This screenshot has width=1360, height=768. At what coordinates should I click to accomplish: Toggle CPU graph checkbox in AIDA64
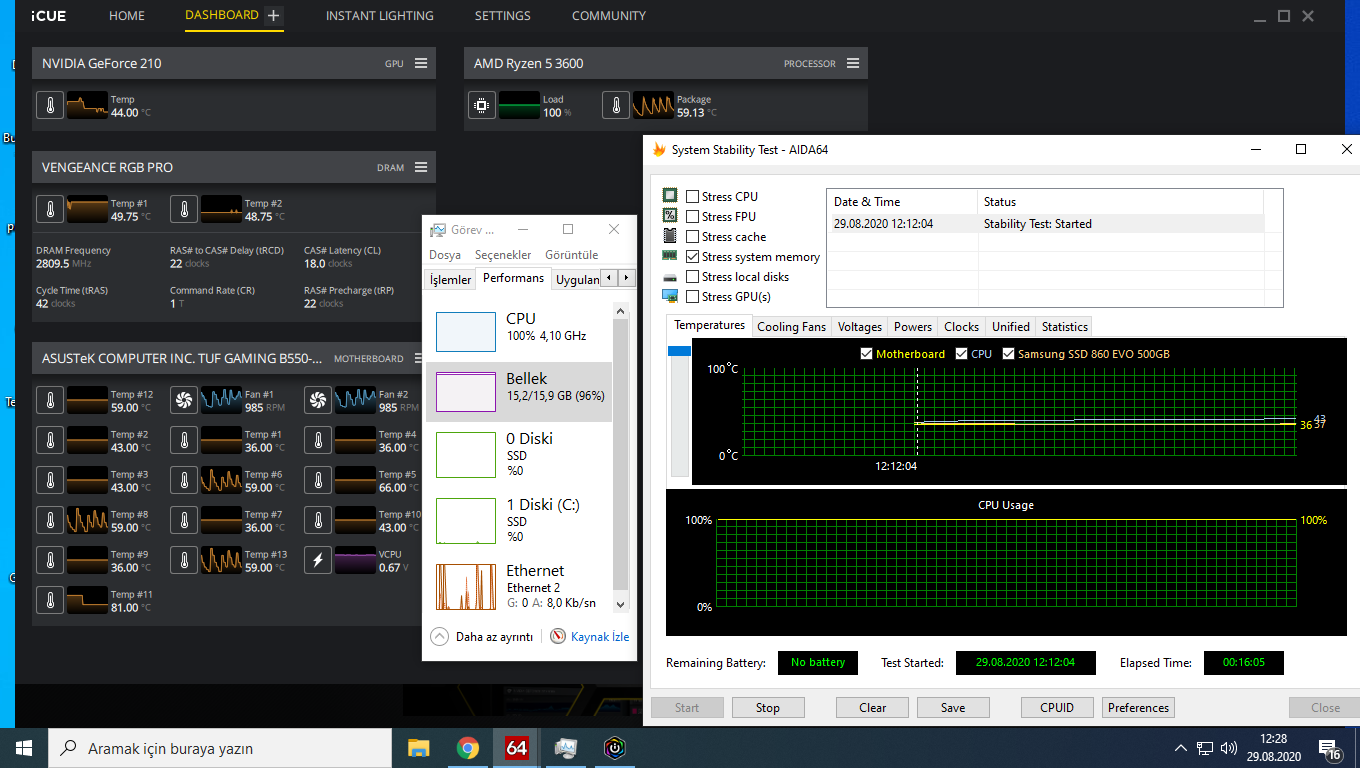962,354
